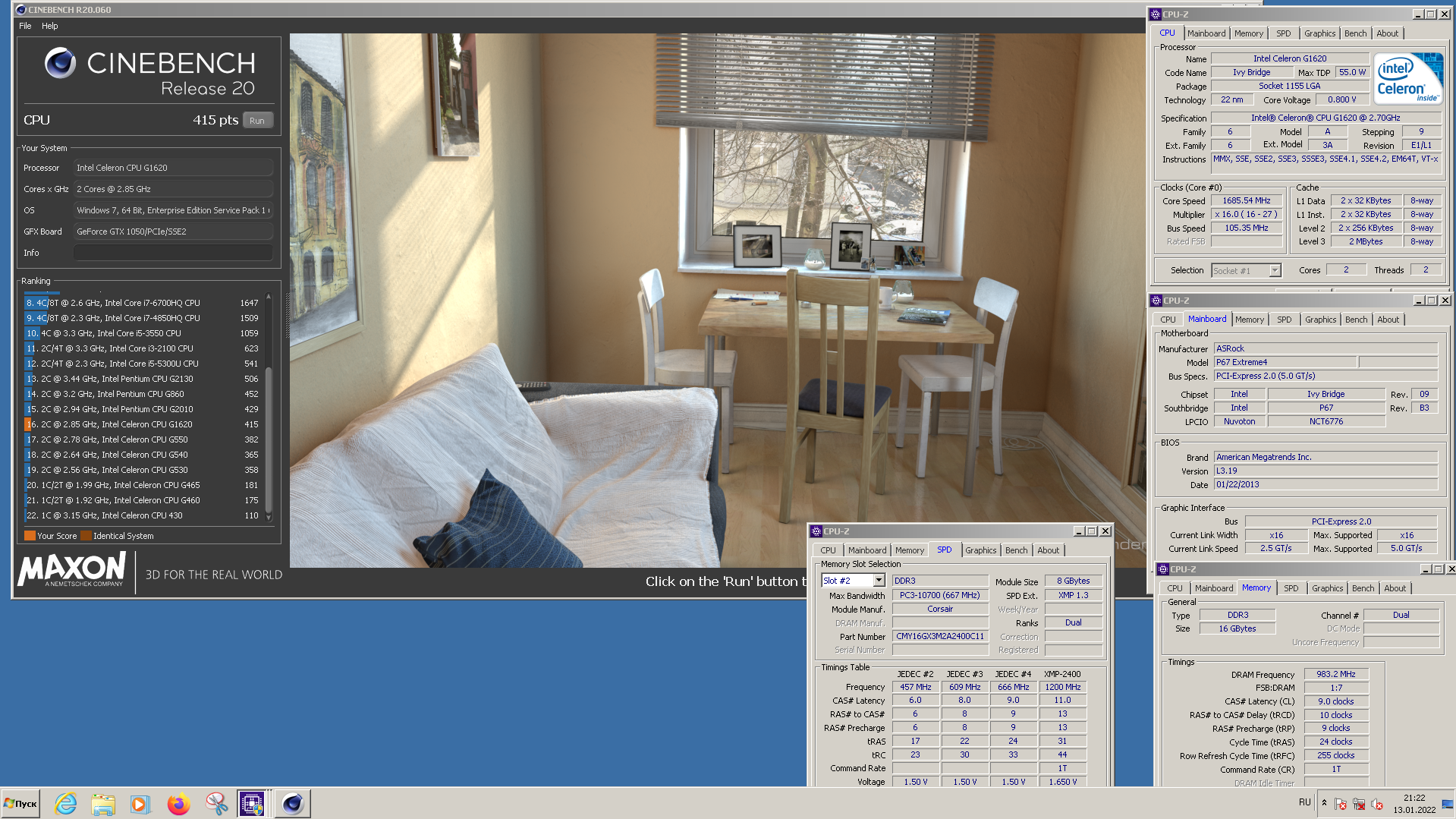This screenshot has width=1456, height=819.
Task: Click Run to start the CPU benchmark
Action: tap(257, 121)
